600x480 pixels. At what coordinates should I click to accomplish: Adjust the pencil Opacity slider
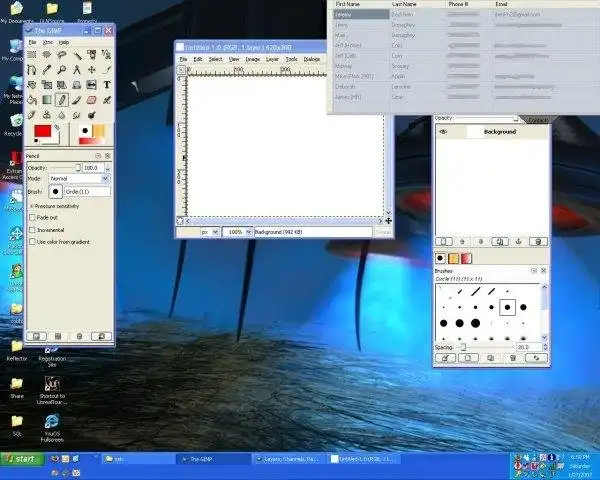(x=65, y=168)
